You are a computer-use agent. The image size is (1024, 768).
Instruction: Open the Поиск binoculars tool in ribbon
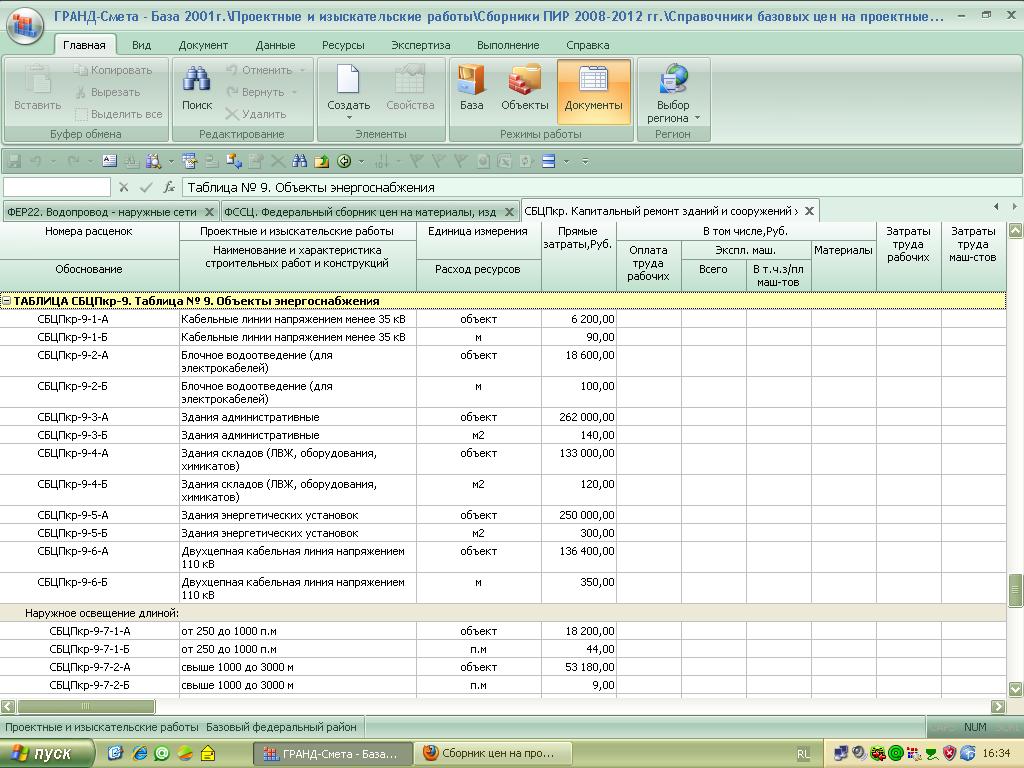(197, 89)
